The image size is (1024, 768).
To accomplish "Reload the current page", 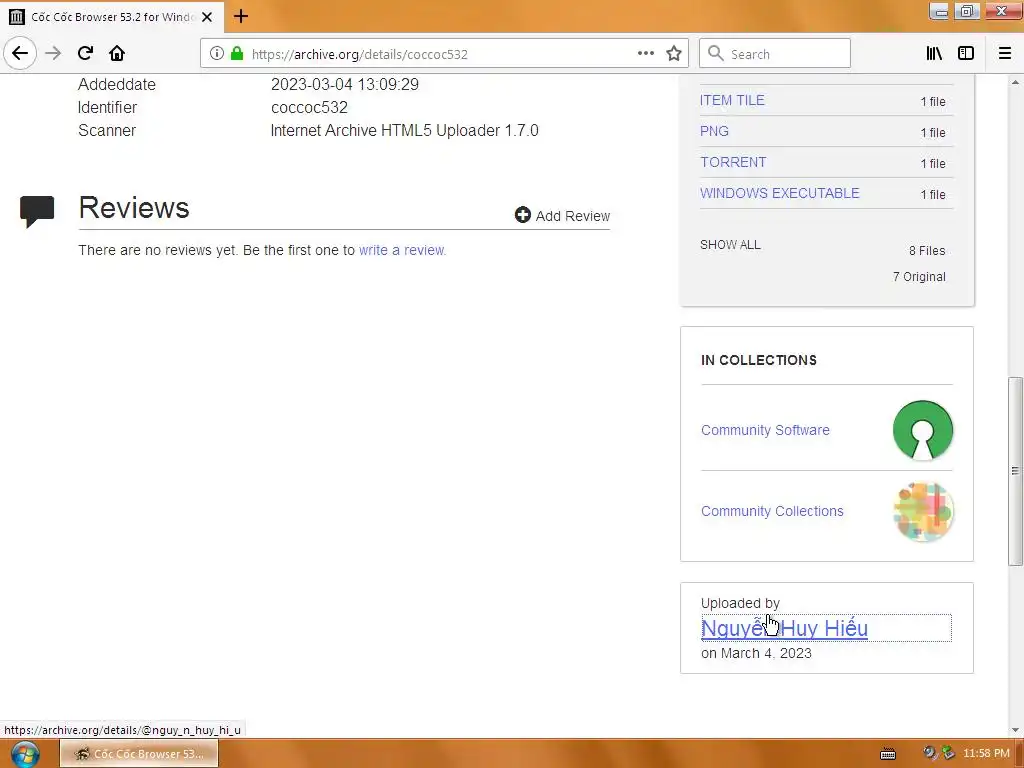I will pos(85,54).
